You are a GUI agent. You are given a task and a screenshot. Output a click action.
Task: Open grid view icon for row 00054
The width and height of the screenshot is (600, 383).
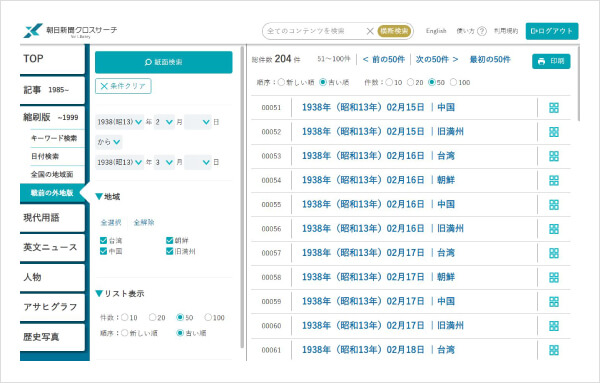pyautogui.click(x=554, y=180)
